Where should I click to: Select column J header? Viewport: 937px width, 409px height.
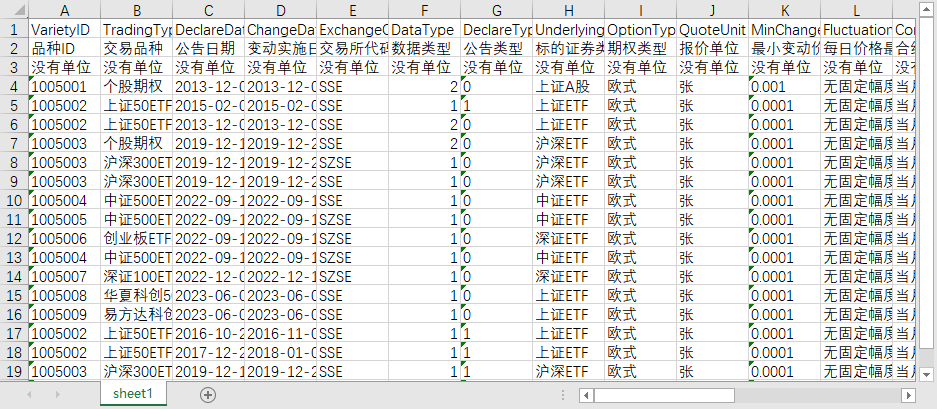712,10
